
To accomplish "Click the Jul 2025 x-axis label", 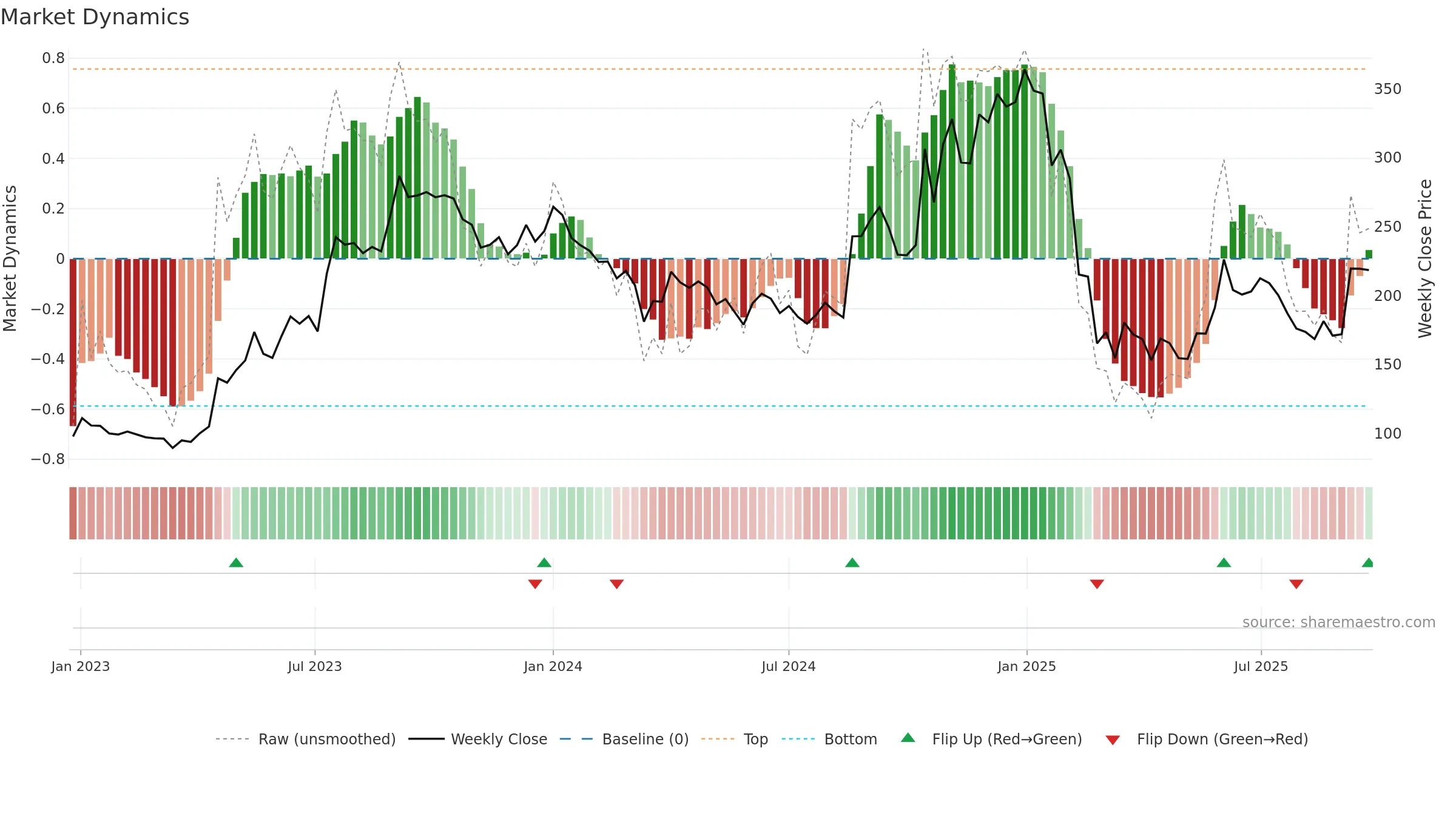I will click(1261, 666).
